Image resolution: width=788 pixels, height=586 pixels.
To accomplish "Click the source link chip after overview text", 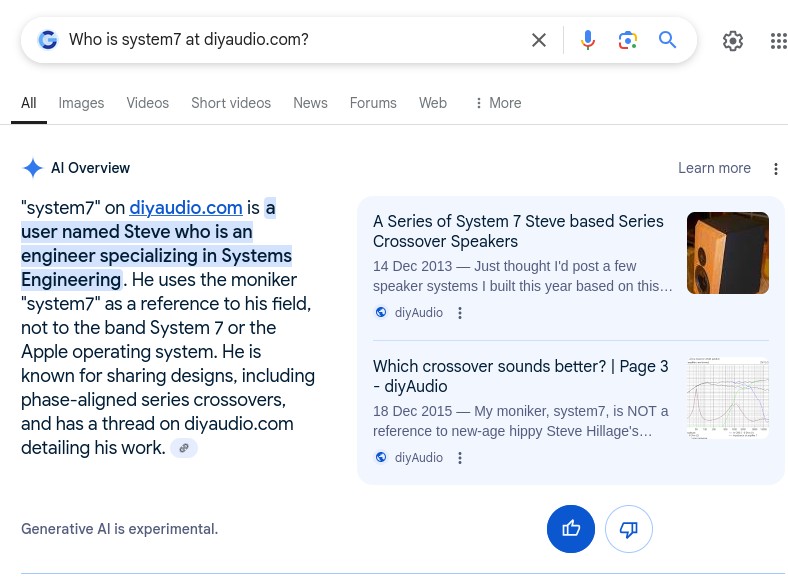I will pos(184,448).
